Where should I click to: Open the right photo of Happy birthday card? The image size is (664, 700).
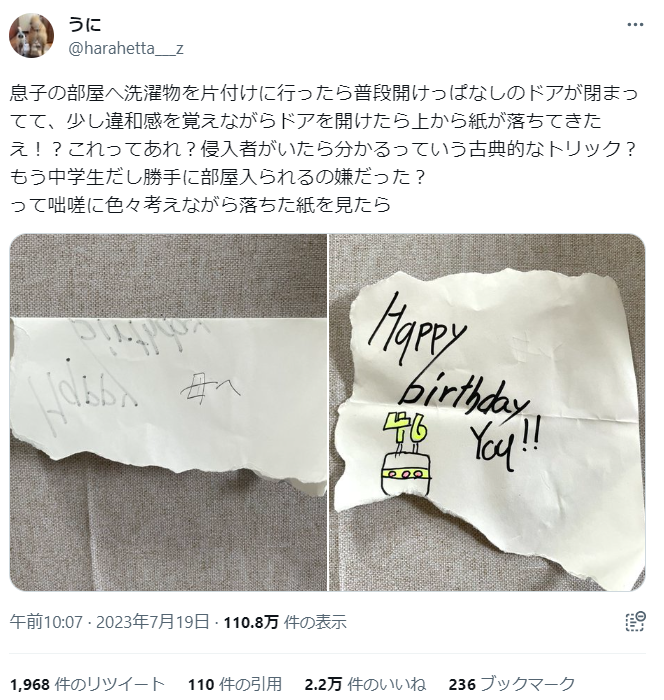click(487, 412)
